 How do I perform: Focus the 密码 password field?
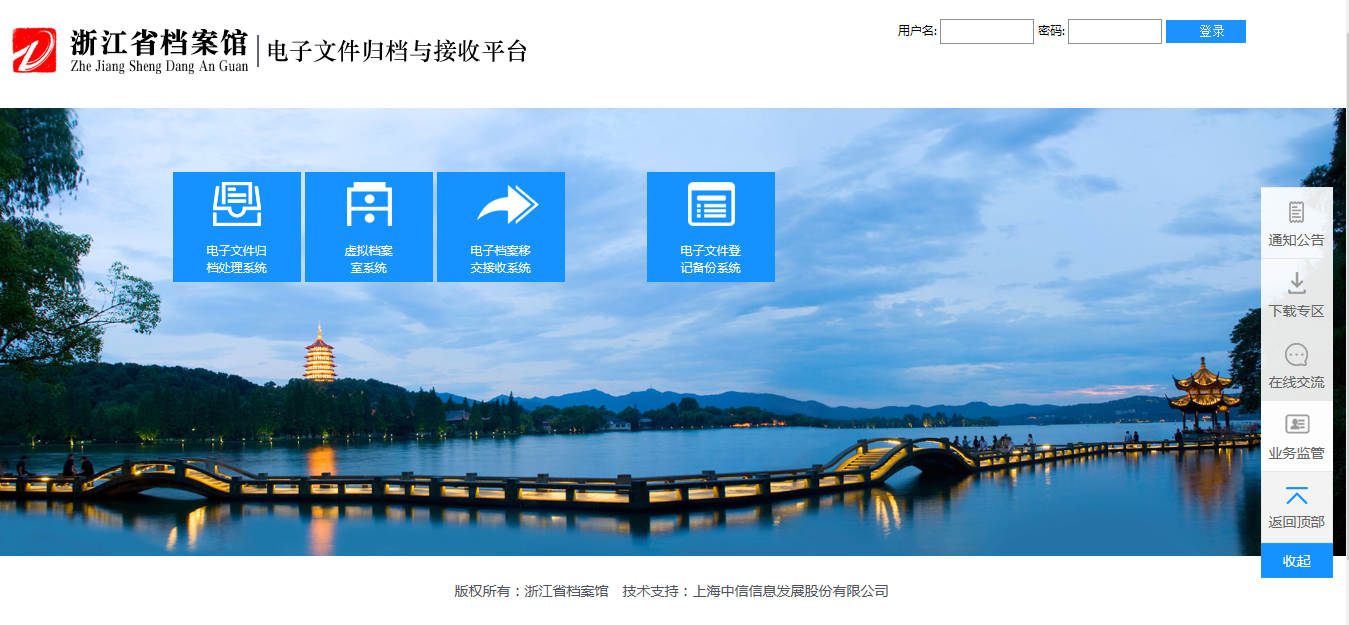point(1114,32)
